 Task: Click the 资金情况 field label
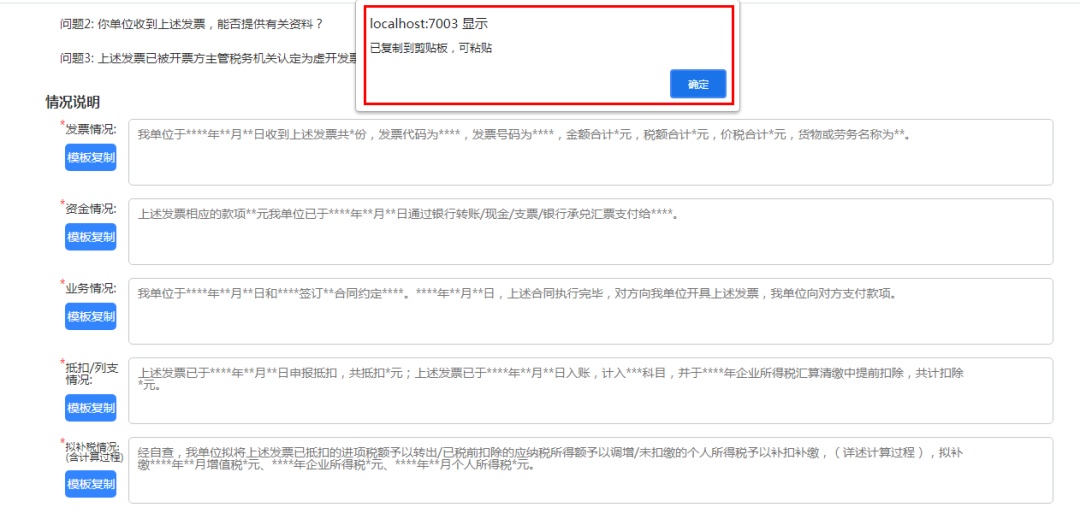coord(91,209)
